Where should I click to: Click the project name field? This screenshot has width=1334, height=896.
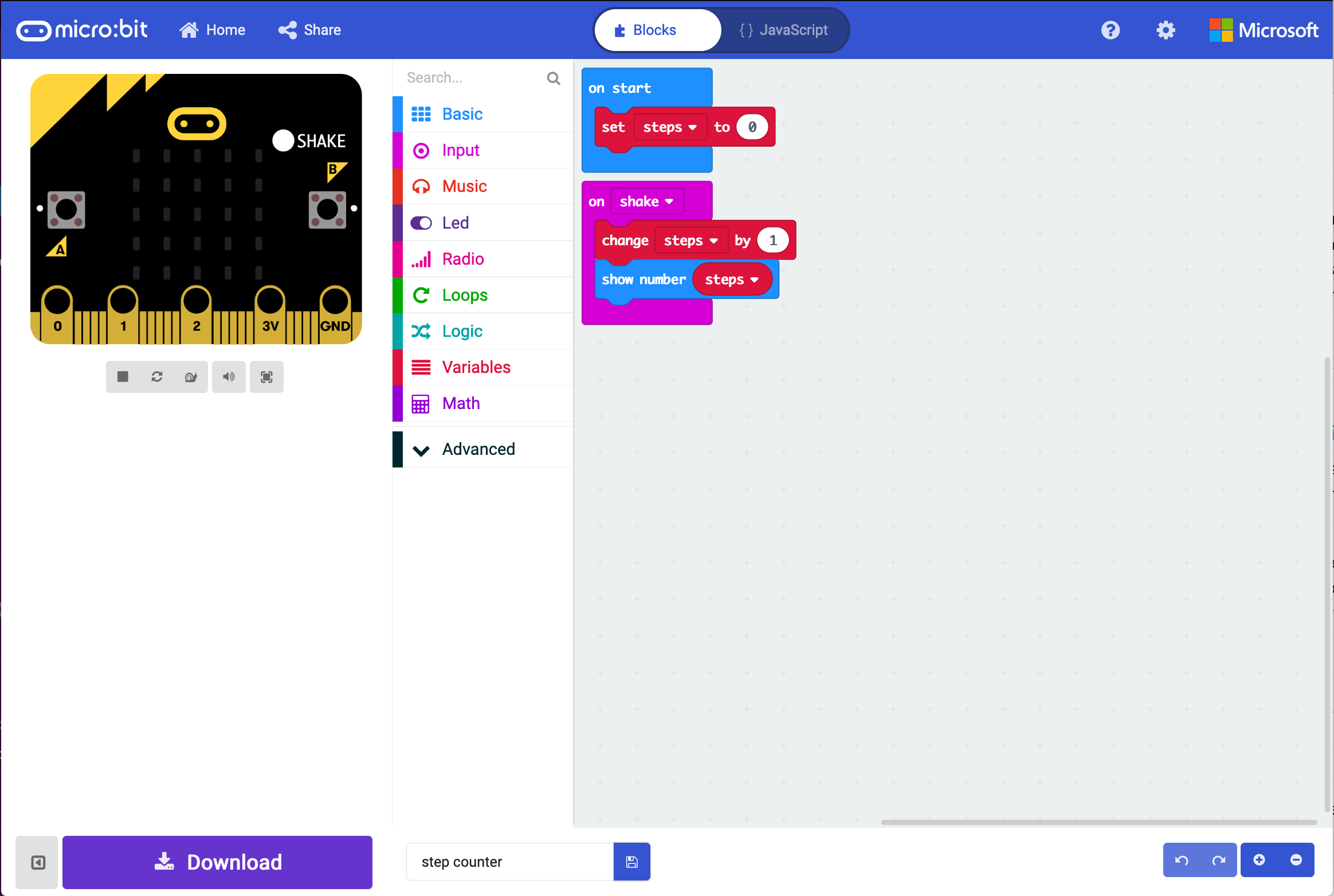(x=509, y=862)
